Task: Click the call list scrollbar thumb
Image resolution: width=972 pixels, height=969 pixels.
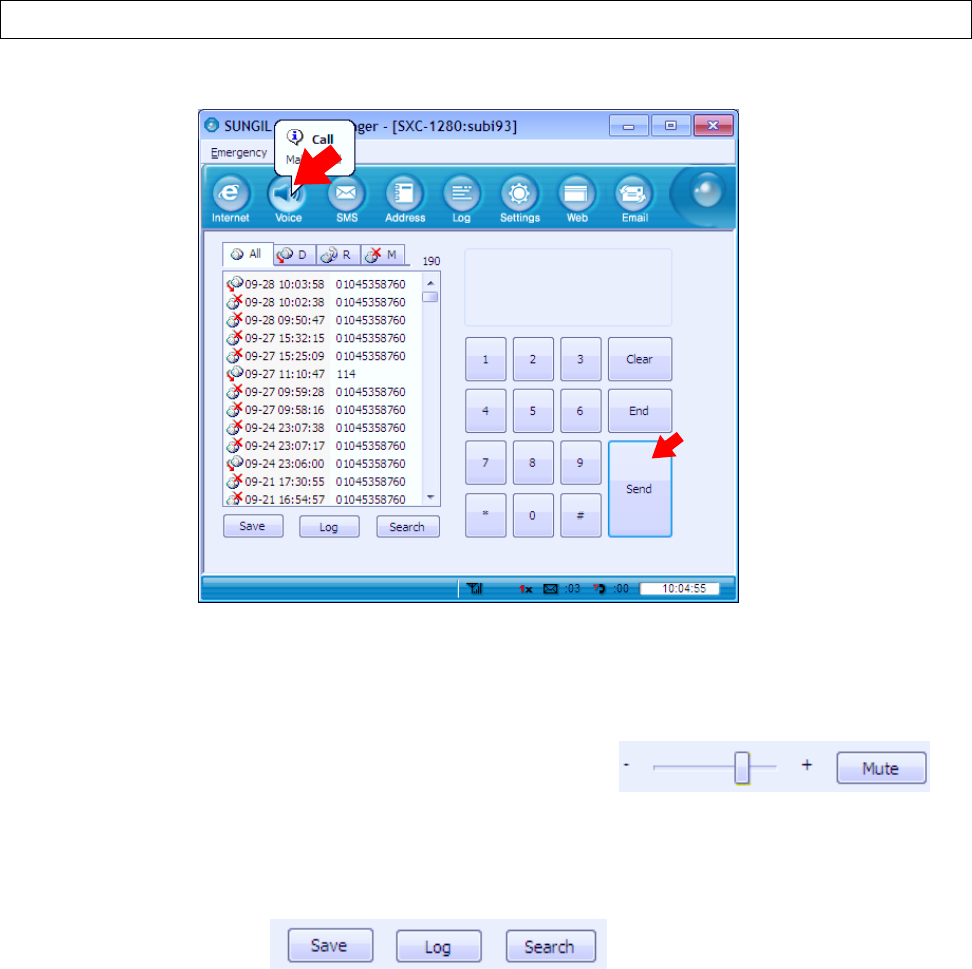Action: tap(430, 297)
